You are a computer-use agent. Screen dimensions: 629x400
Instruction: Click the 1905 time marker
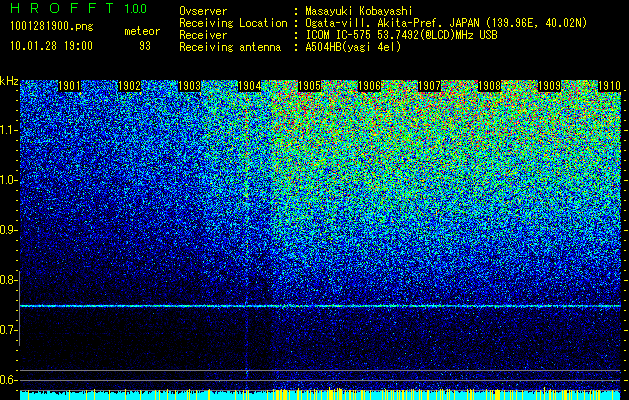(x=309, y=86)
